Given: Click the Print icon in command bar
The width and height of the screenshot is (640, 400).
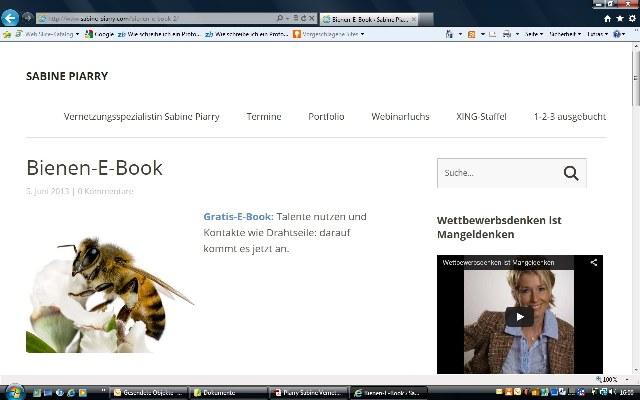Looking at the screenshot, I should [x=507, y=34].
